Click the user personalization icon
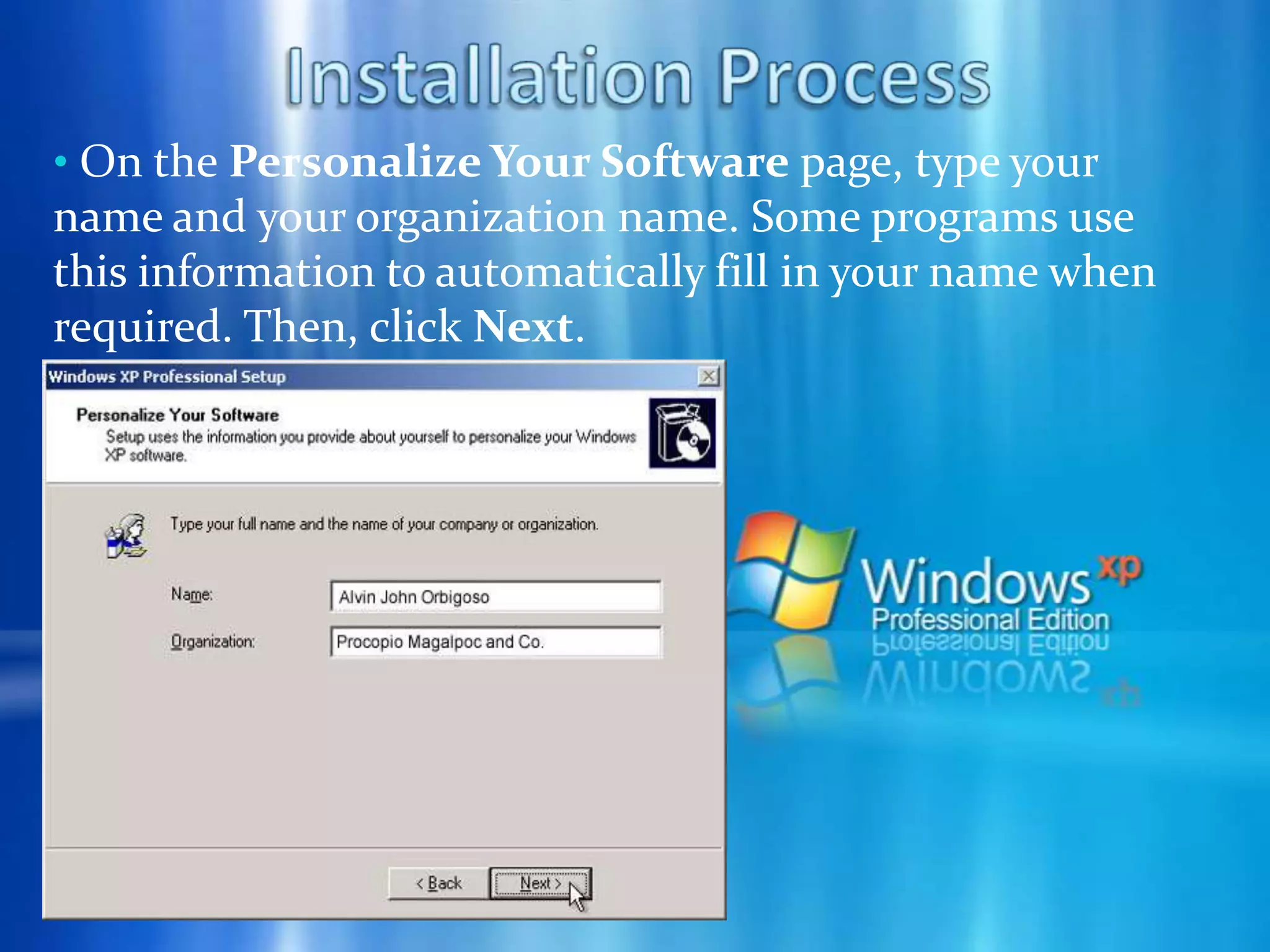This screenshot has width=1270, height=952. click(127, 536)
